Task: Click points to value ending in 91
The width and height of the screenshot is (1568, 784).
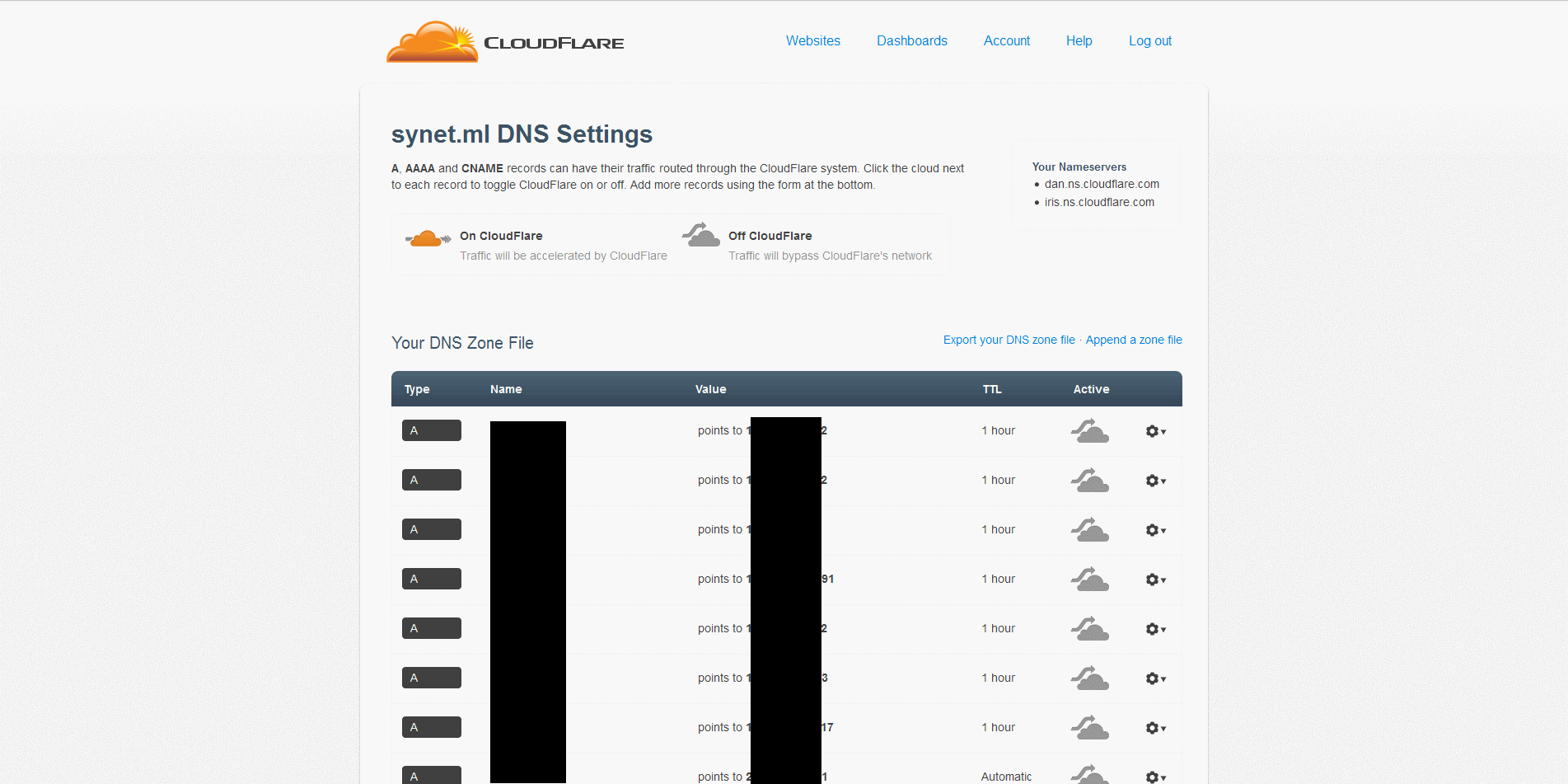Action: click(765, 579)
